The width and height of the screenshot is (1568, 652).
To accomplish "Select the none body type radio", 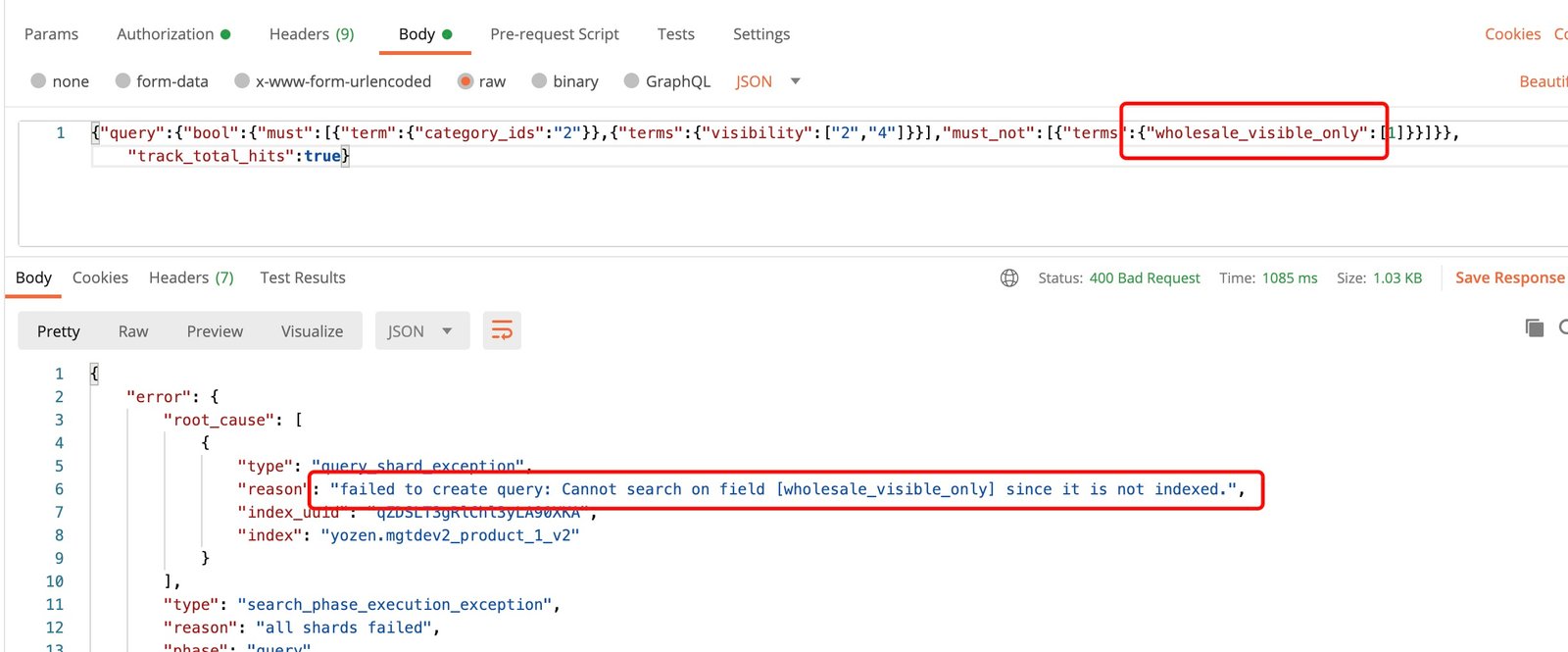I will 39,81.
